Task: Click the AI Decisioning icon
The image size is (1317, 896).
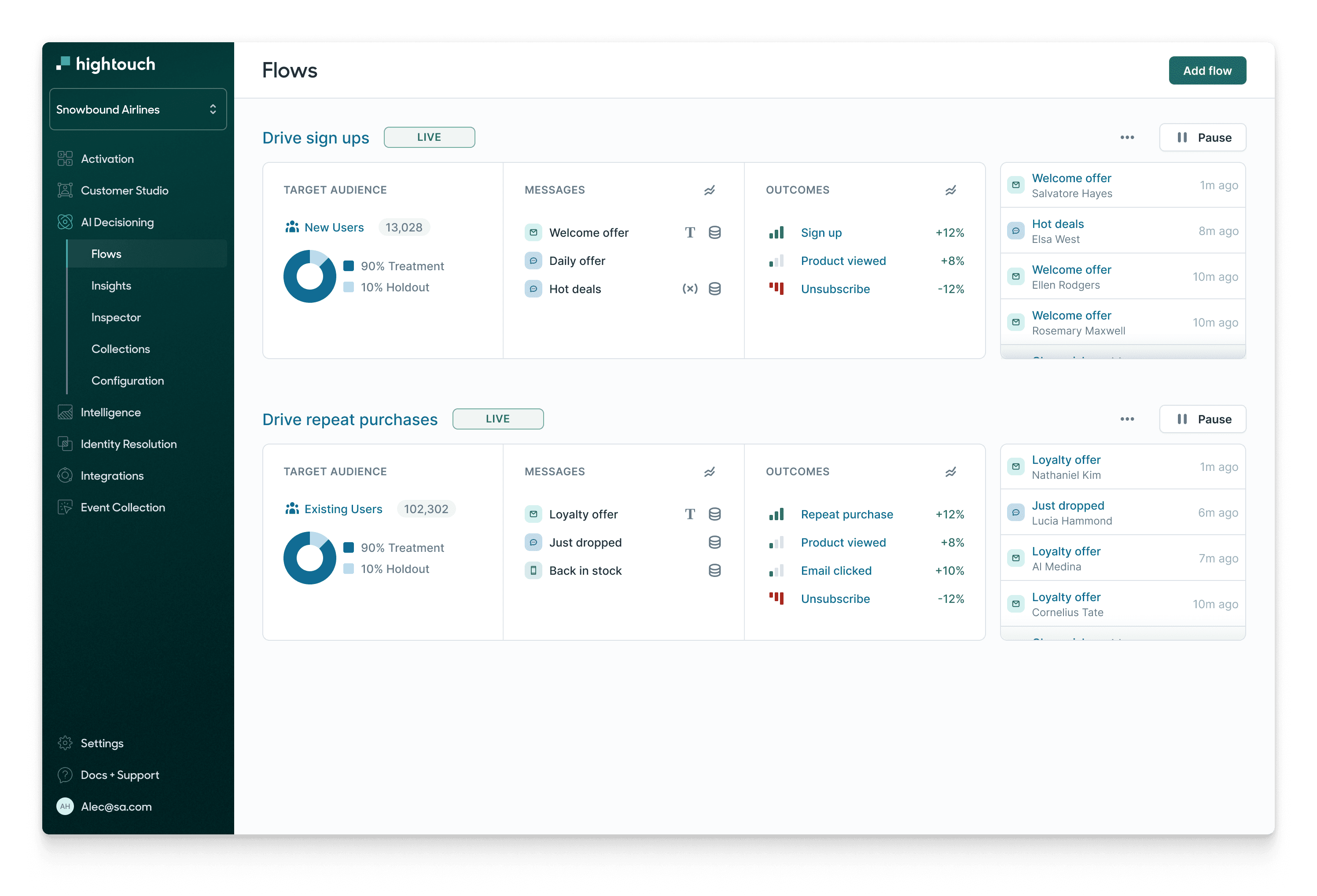Action: click(65, 222)
